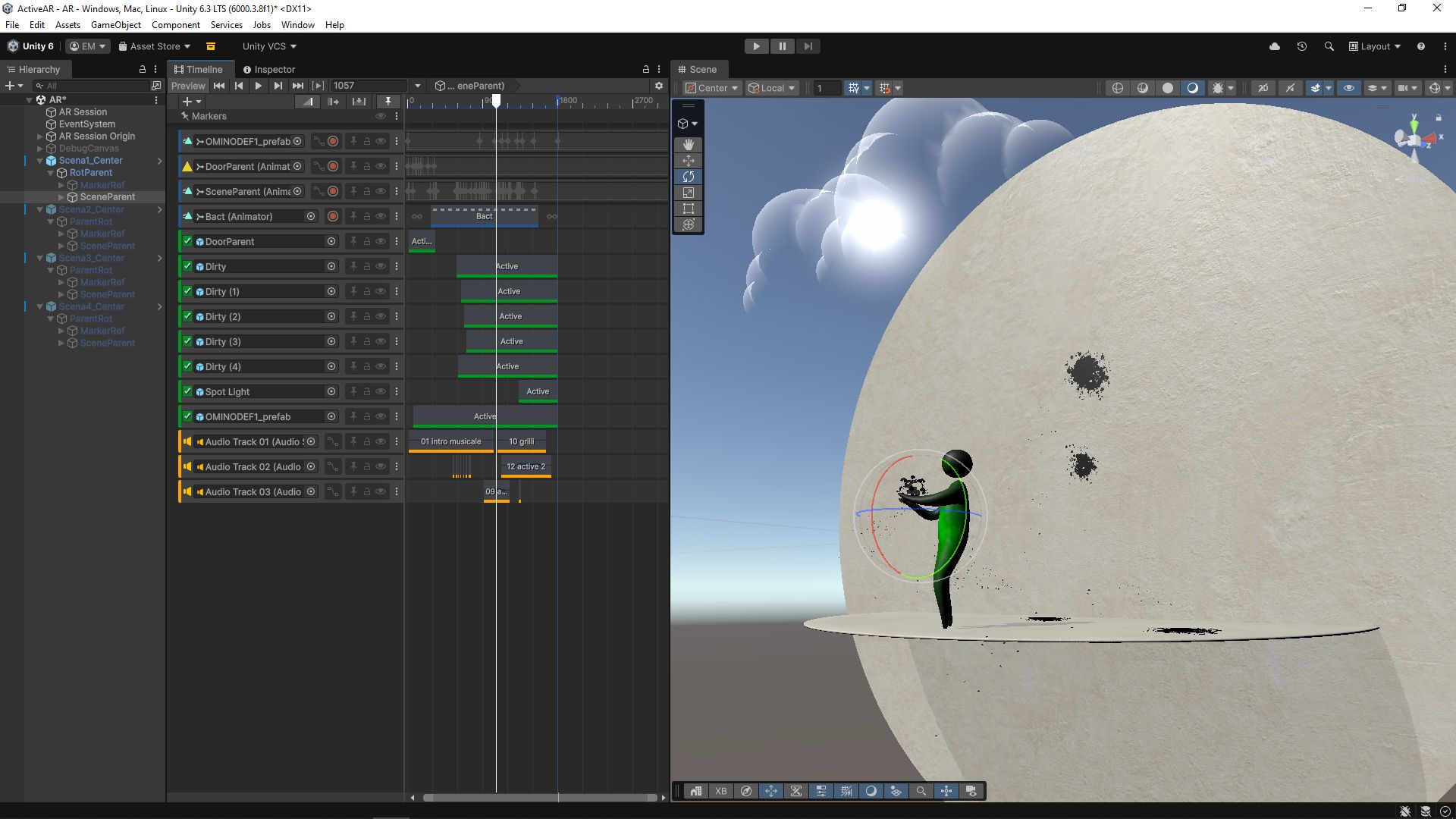Uncheck the Spot Light track checkbox
1456x819 pixels.
pos(187,391)
